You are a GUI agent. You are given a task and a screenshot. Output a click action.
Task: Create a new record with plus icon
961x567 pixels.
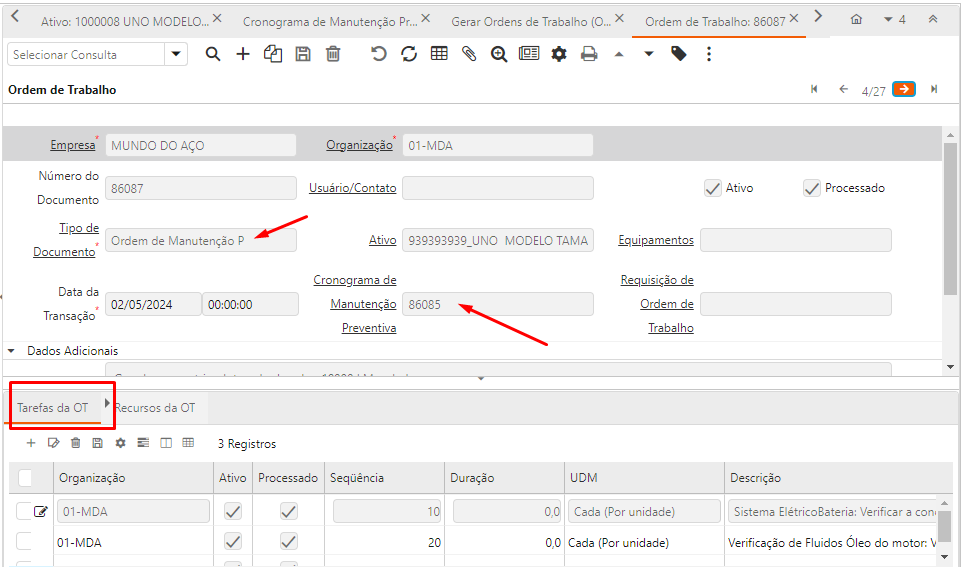243,54
